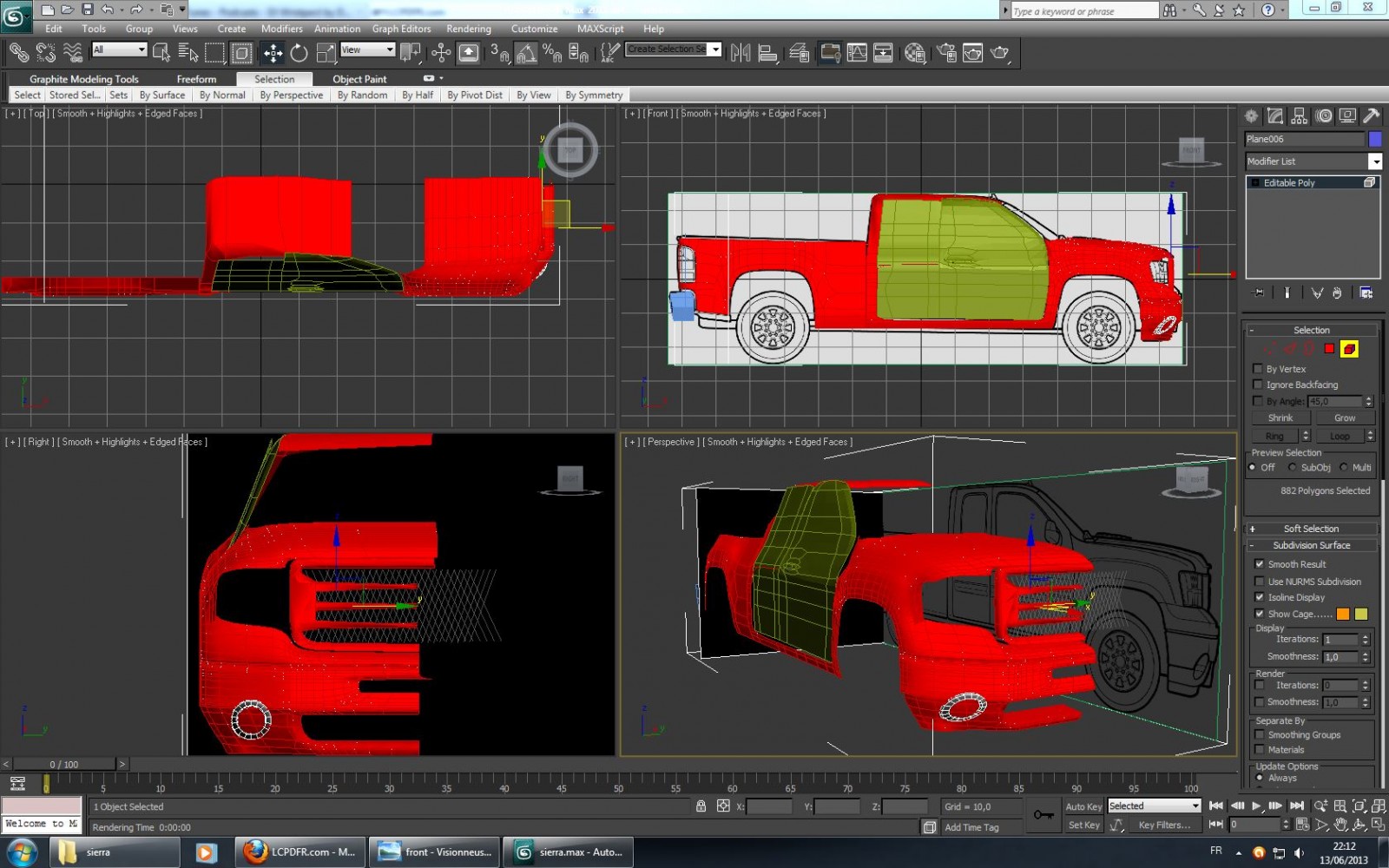
Task: Select Polygon sub-object level icon
Action: [1329, 349]
